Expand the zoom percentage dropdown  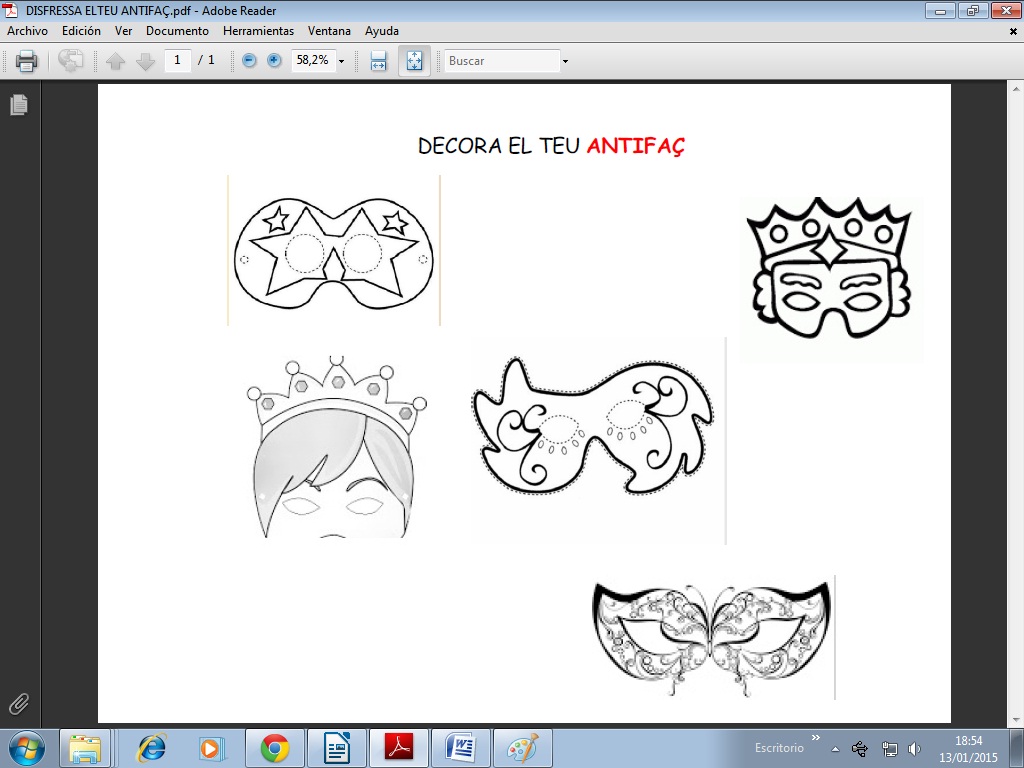[341, 61]
